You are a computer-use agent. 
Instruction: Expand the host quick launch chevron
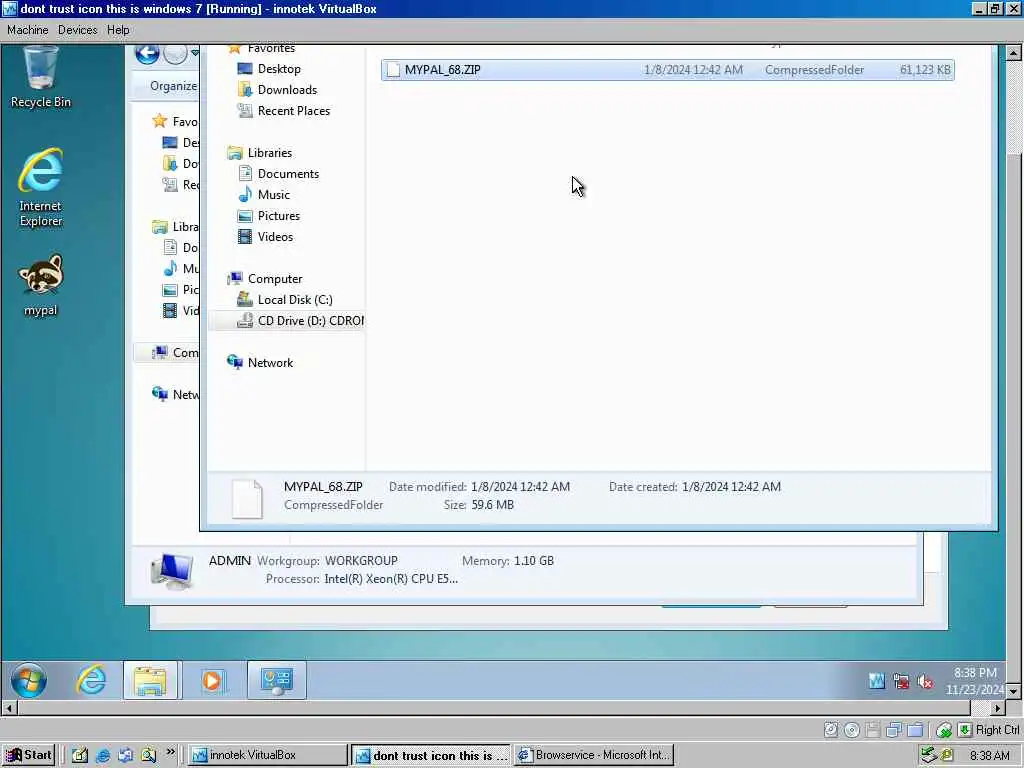click(x=170, y=752)
